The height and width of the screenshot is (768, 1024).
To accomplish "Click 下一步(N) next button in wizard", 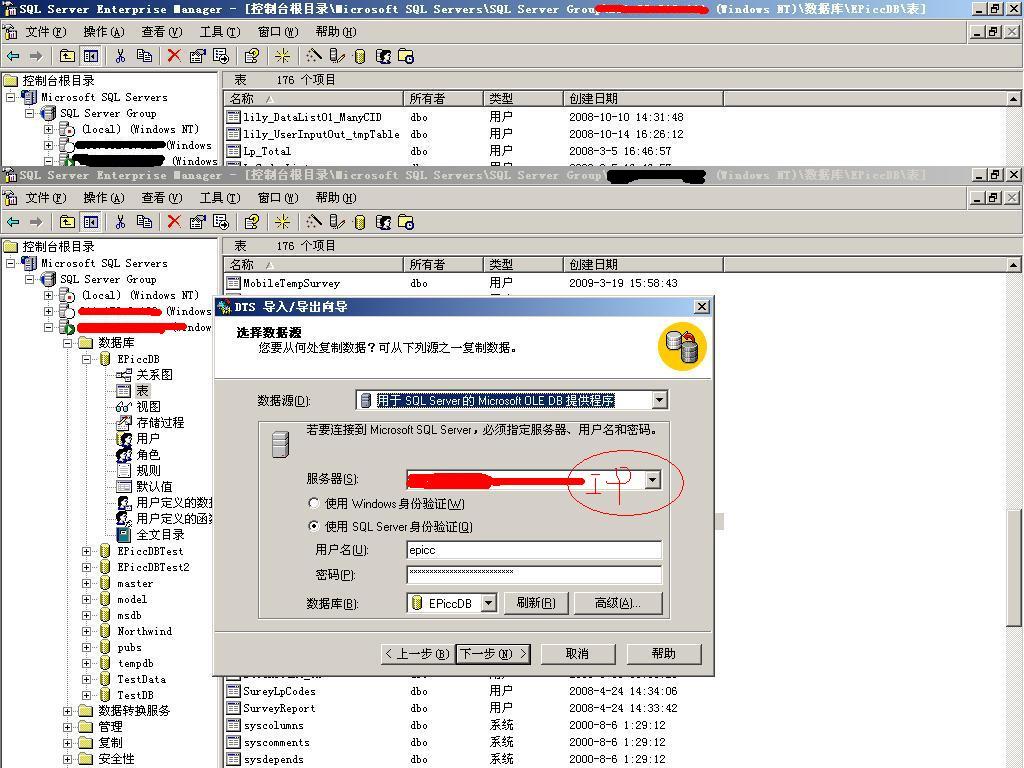I will coord(492,654).
